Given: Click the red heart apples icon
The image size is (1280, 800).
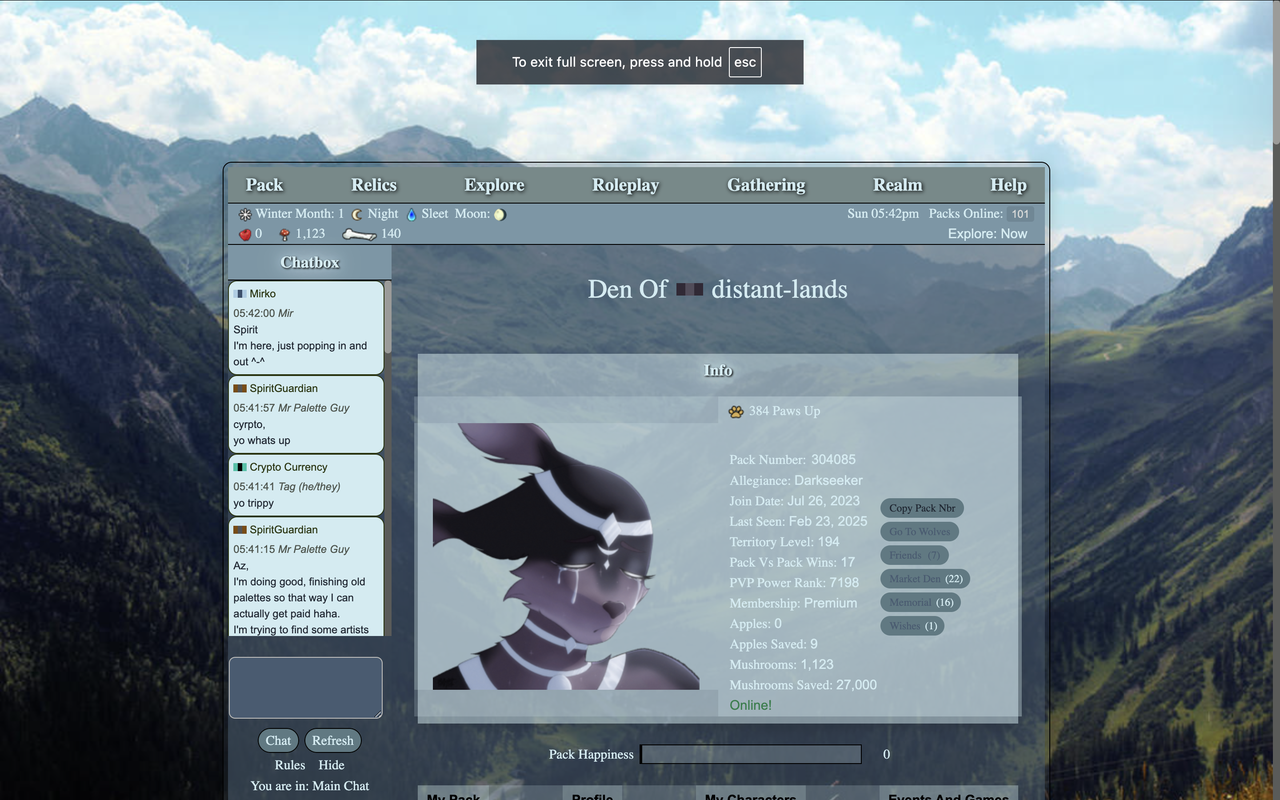Looking at the screenshot, I should point(243,233).
